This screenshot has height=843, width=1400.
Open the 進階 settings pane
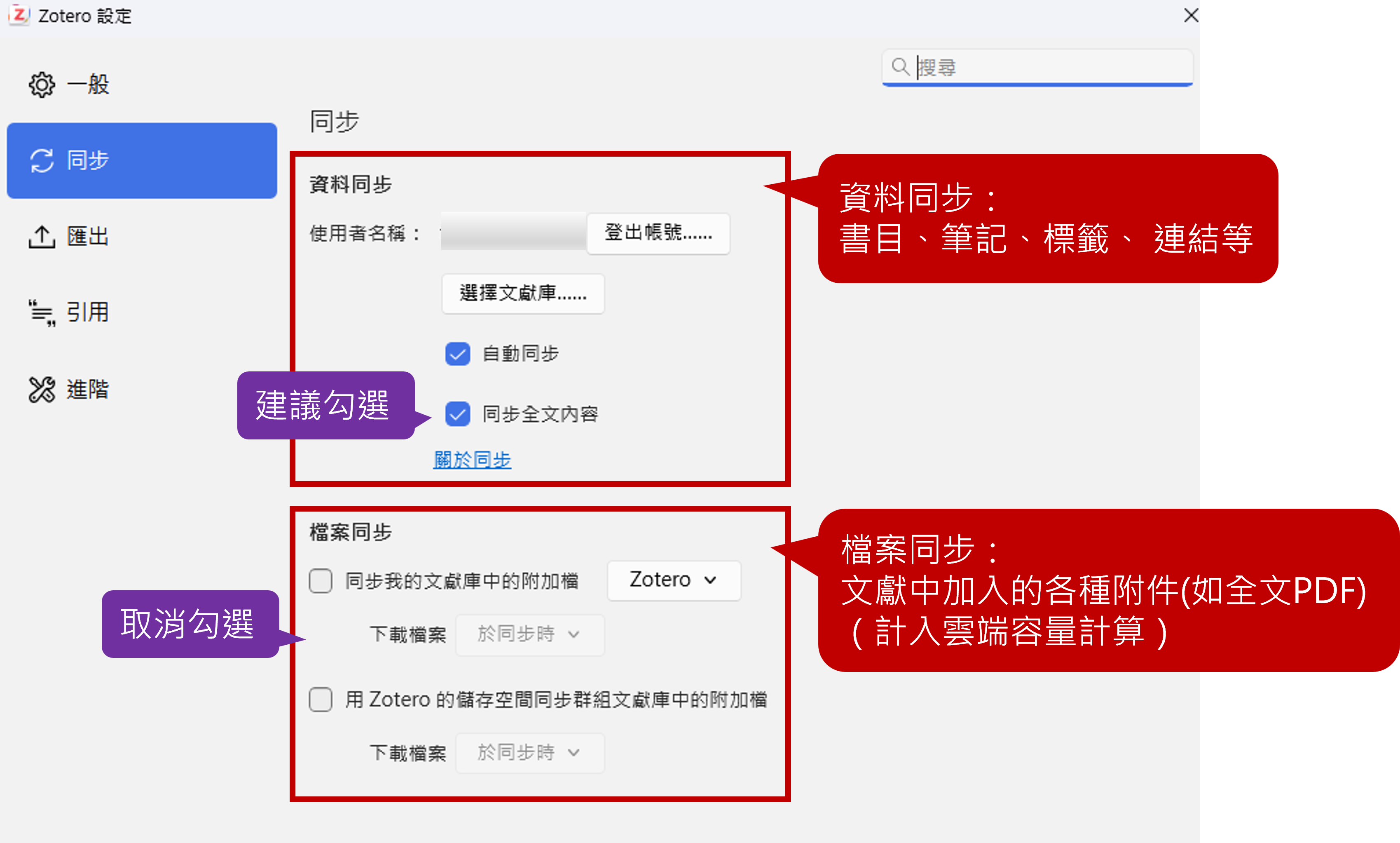coord(87,389)
